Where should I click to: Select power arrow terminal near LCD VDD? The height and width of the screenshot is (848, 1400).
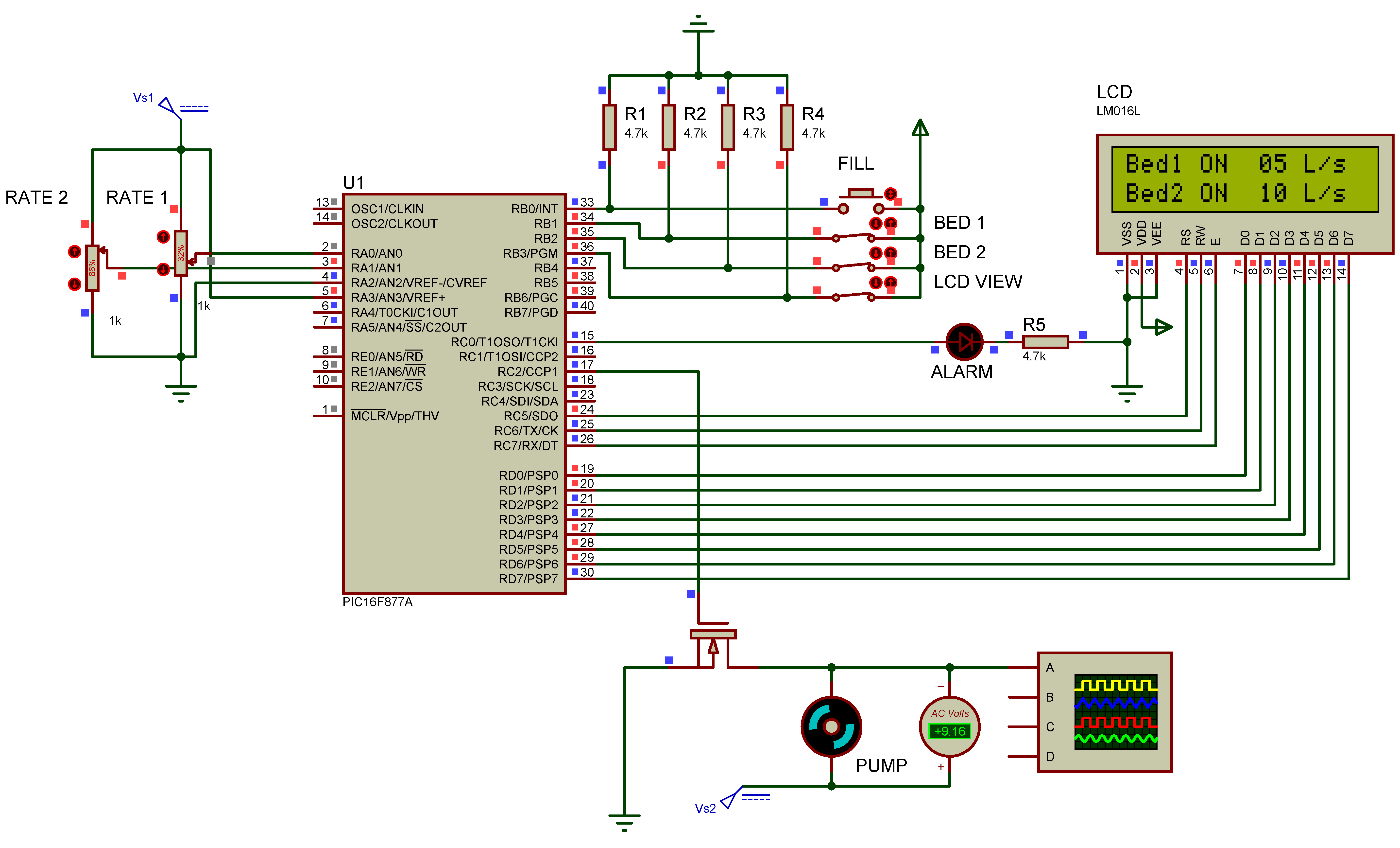click(1164, 327)
